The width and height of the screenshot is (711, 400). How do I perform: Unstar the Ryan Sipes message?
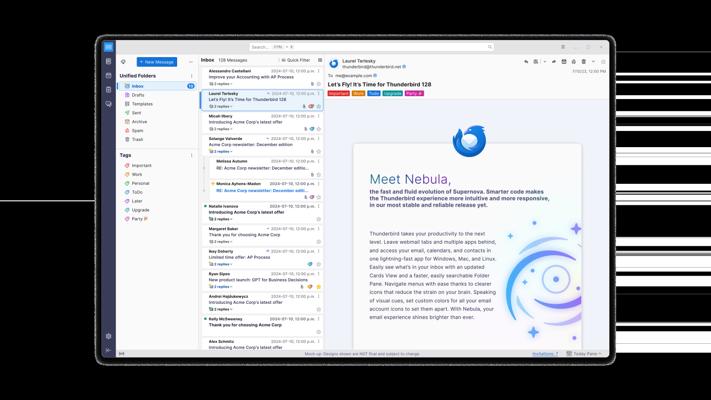pos(319,287)
